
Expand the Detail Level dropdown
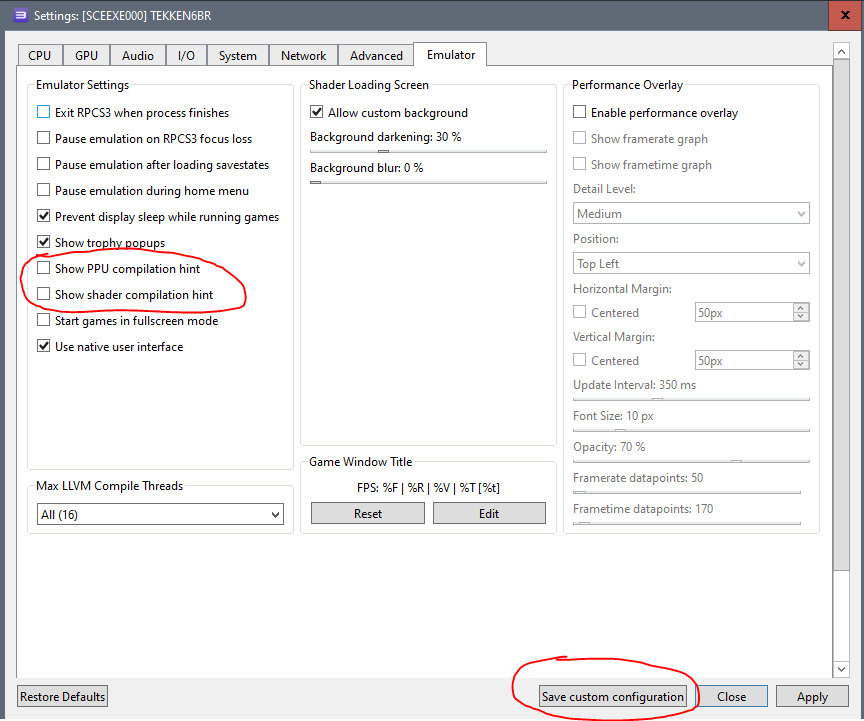coord(692,214)
